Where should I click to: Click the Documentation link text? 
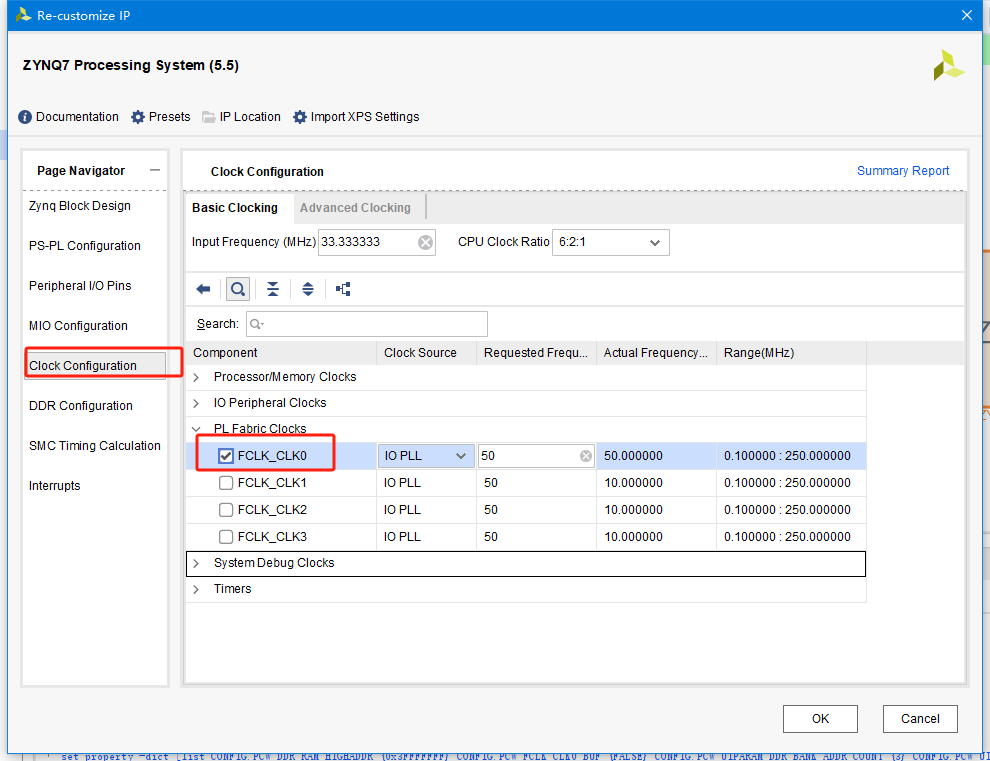[77, 117]
